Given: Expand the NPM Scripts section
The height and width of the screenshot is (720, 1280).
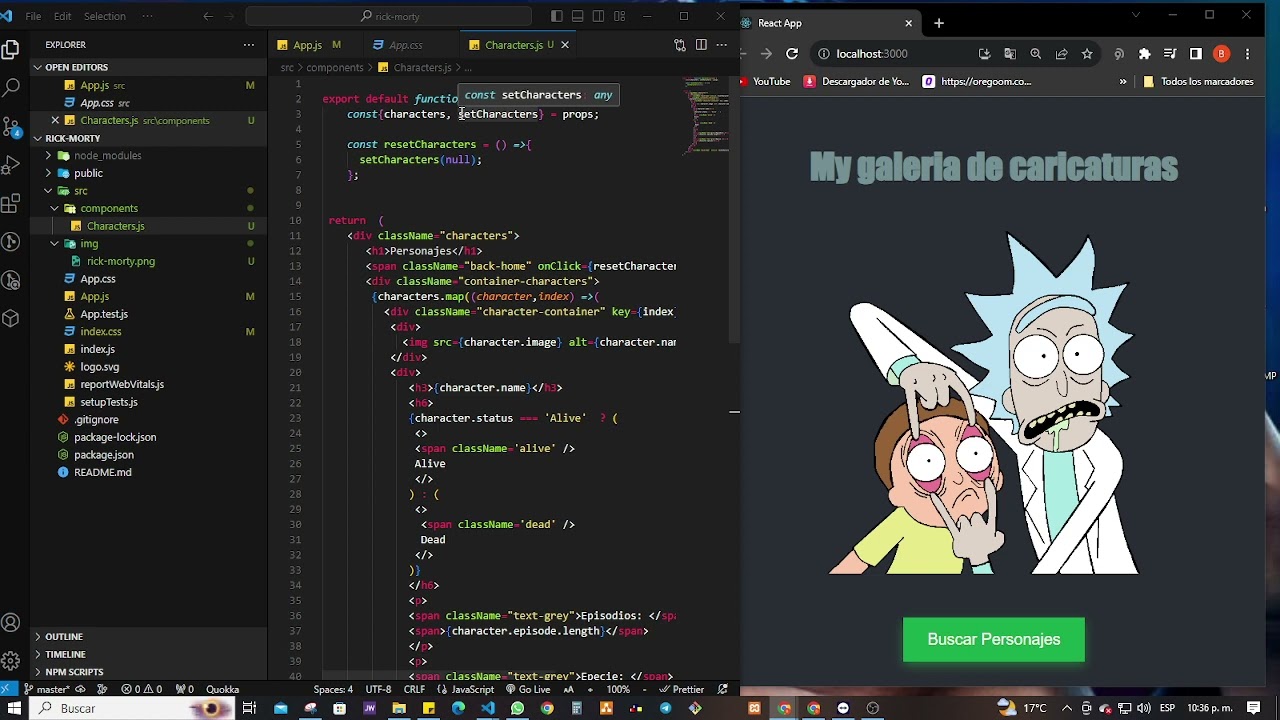Looking at the screenshot, I should (74, 672).
